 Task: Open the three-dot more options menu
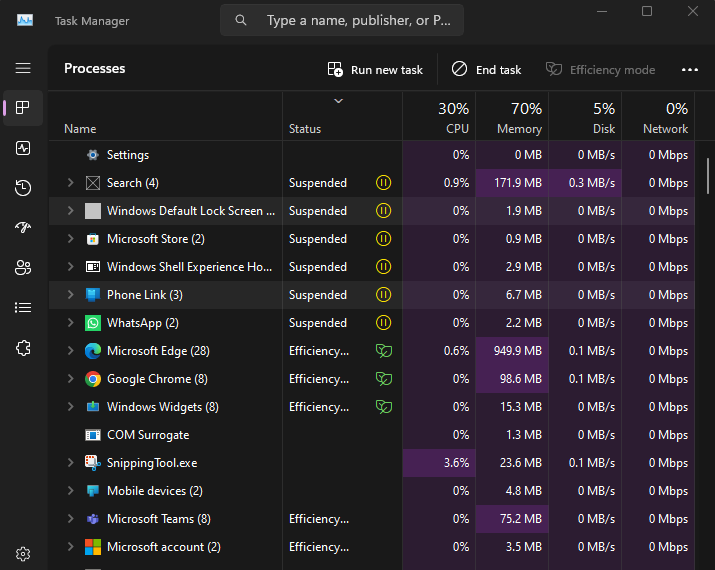pyautogui.click(x=689, y=70)
